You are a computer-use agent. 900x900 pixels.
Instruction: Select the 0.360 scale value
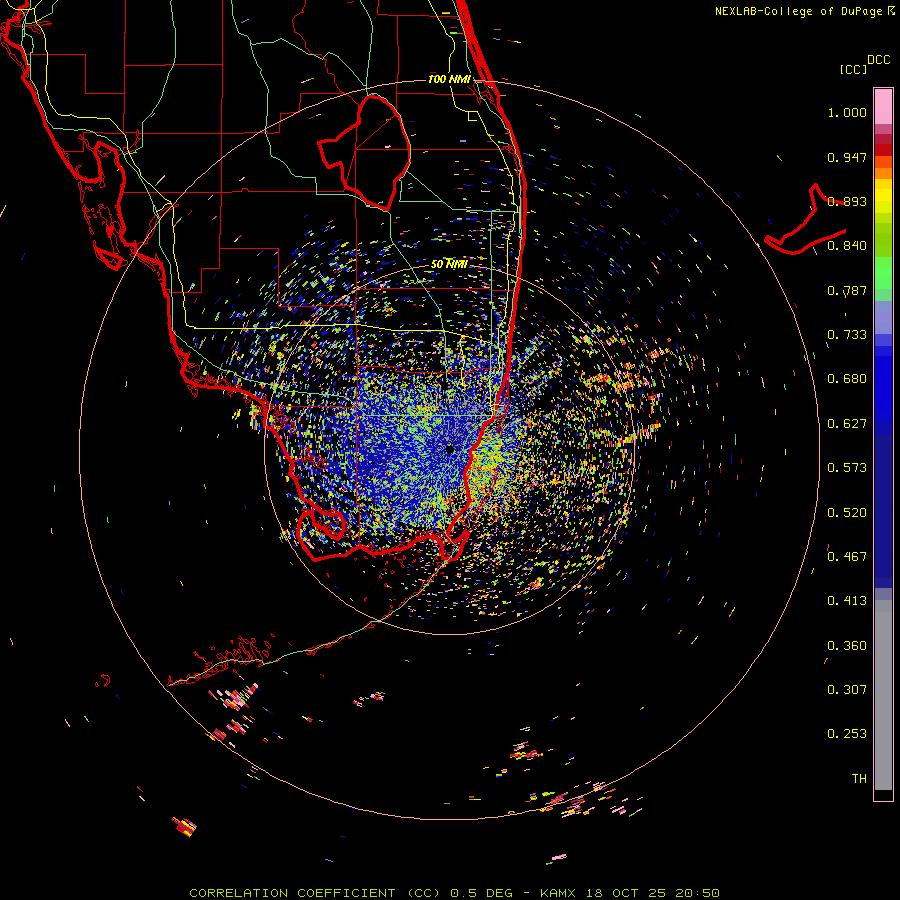click(x=847, y=646)
